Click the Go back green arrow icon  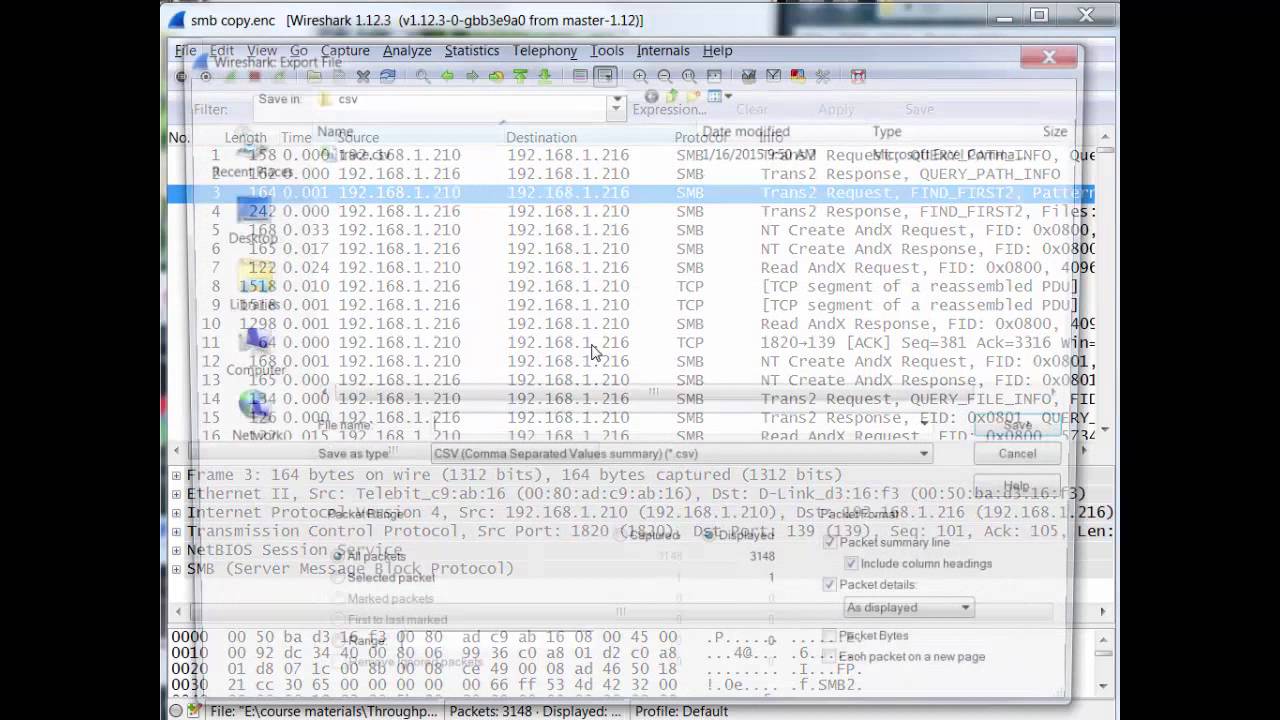pos(447,76)
